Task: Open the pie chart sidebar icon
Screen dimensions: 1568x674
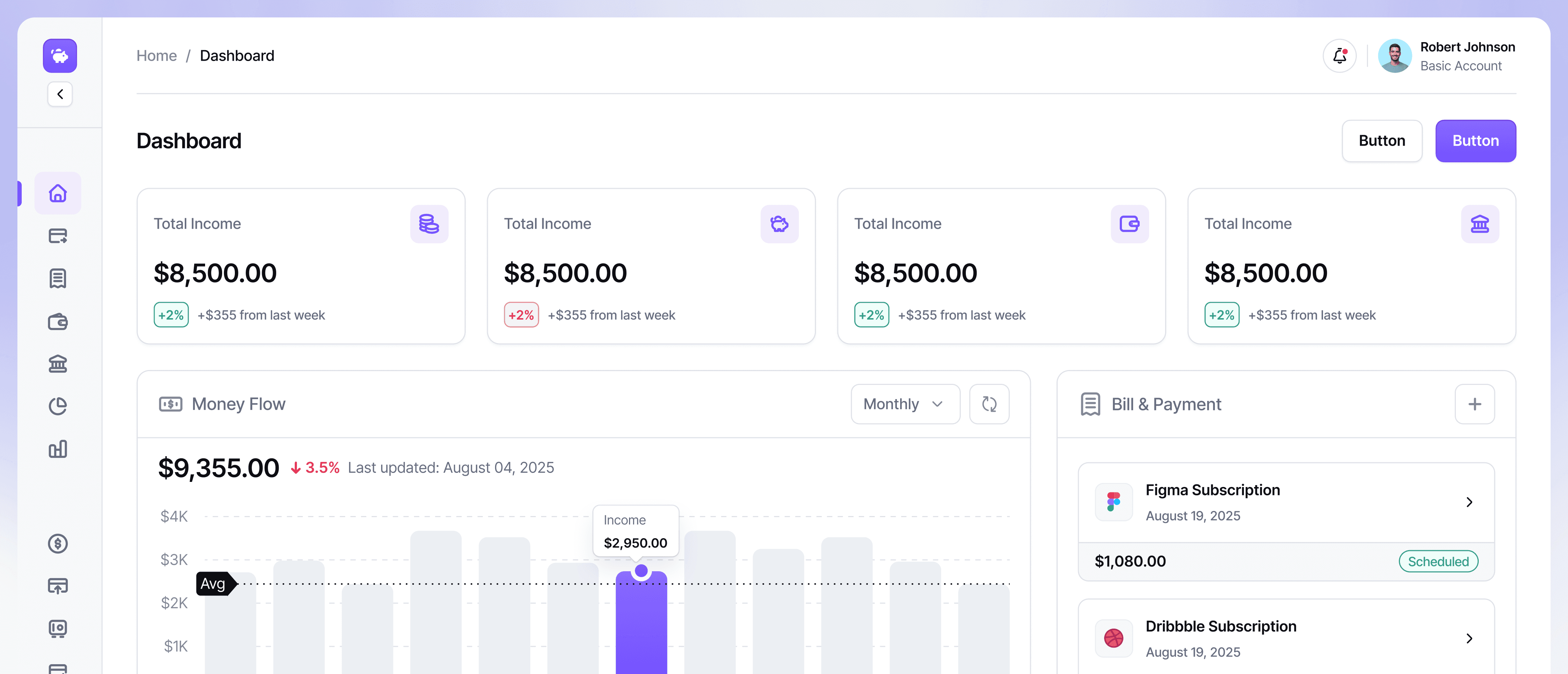Action: click(58, 406)
